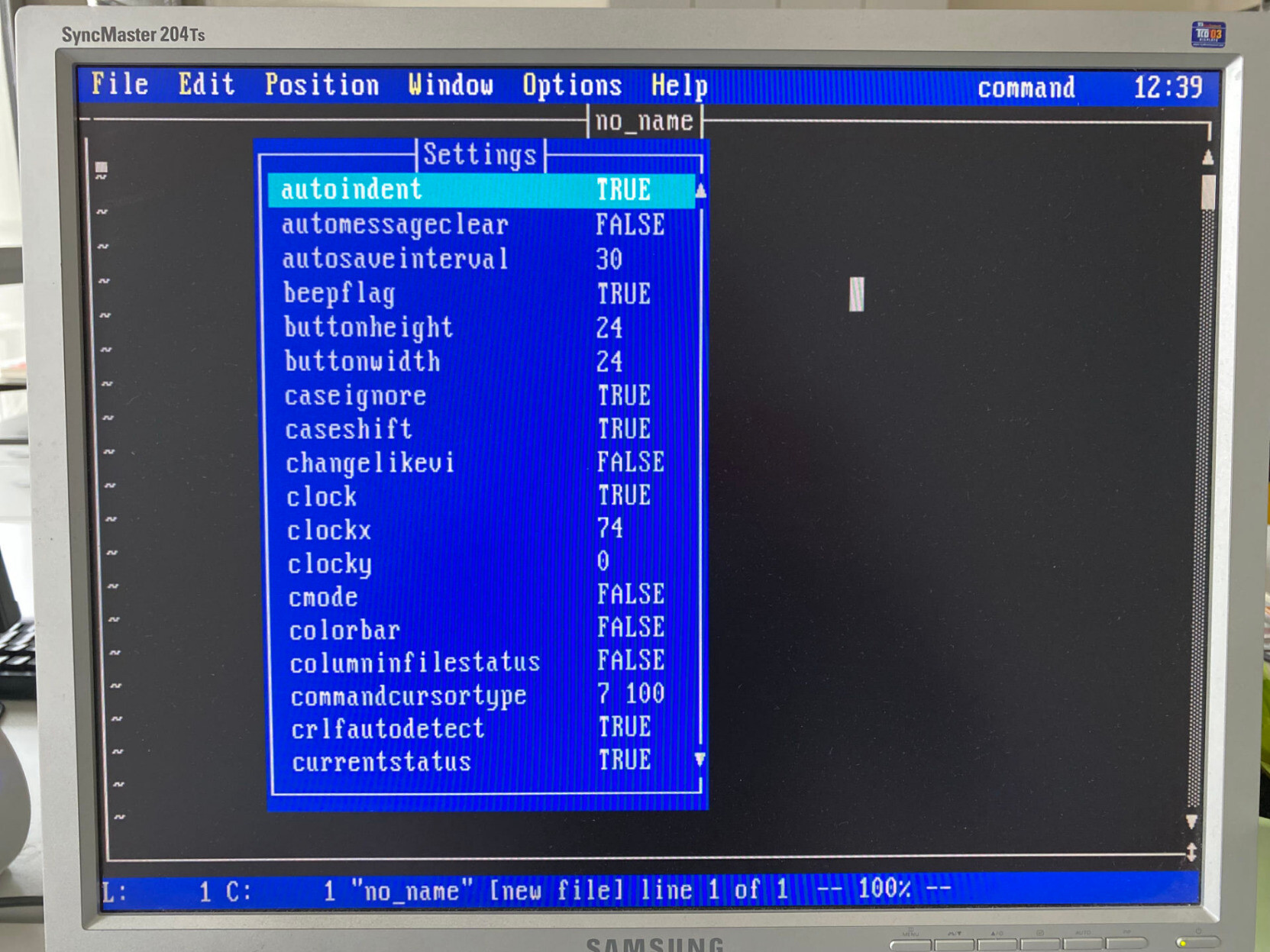Select the clocky setting row
1270x952 pixels.
(x=484, y=563)
